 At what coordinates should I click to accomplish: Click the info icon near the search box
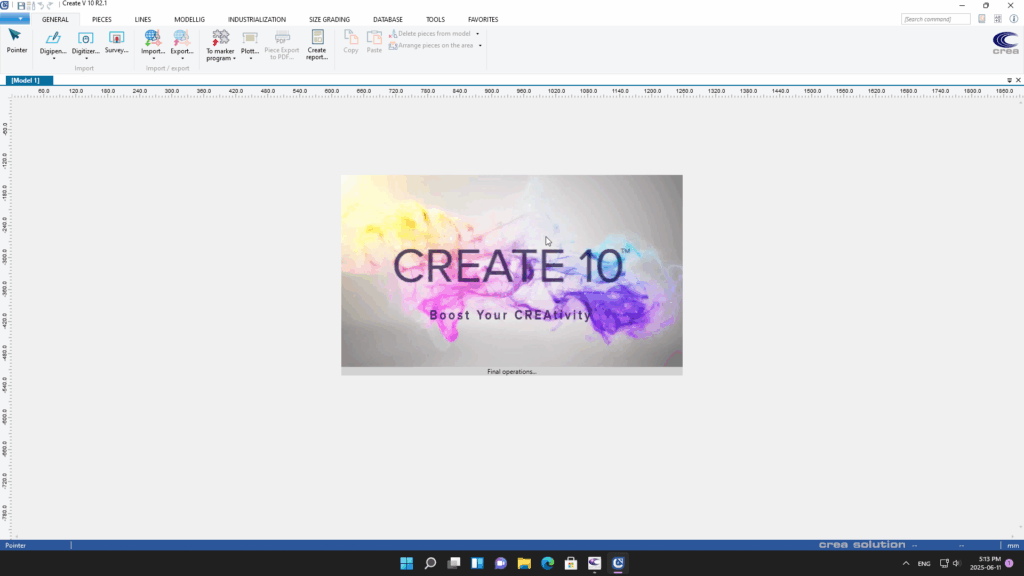[x=1013, y=19]
